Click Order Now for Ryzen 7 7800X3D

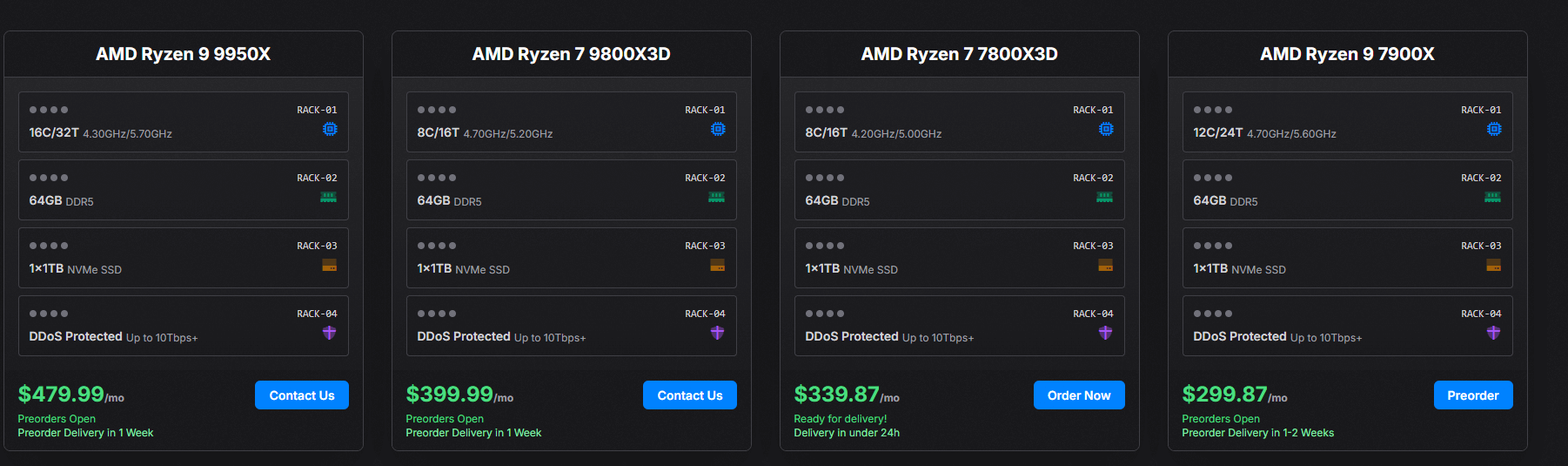point(1078,395)
